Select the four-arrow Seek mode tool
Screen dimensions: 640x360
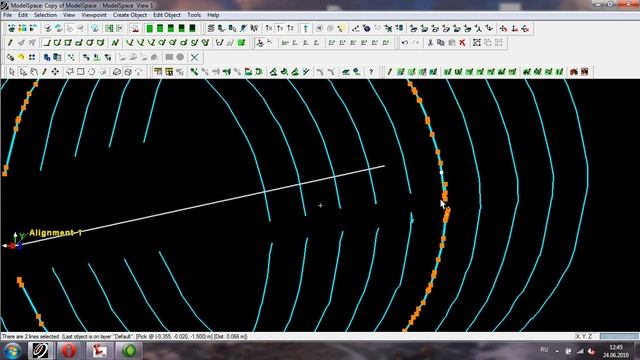click(55, 72)
